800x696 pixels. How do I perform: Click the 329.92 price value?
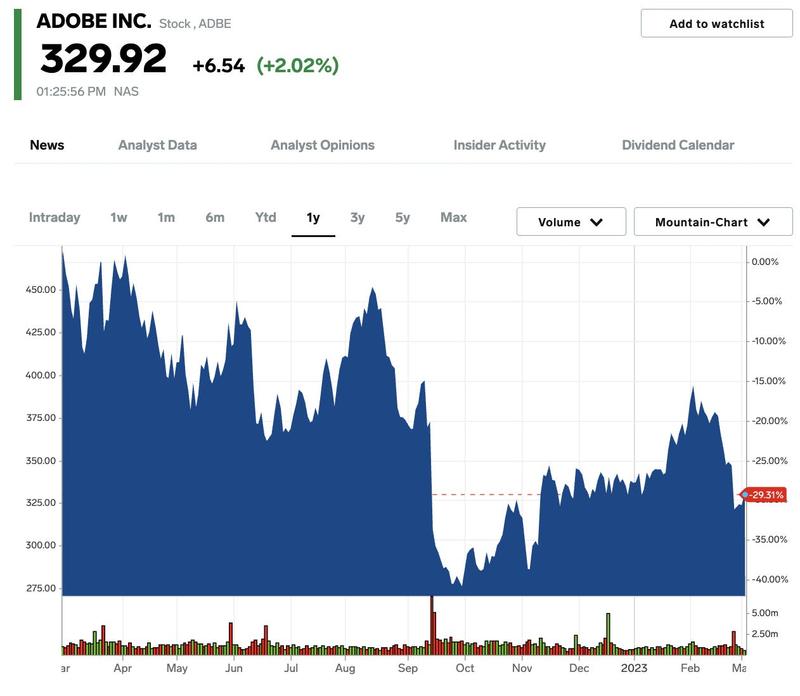104,58
